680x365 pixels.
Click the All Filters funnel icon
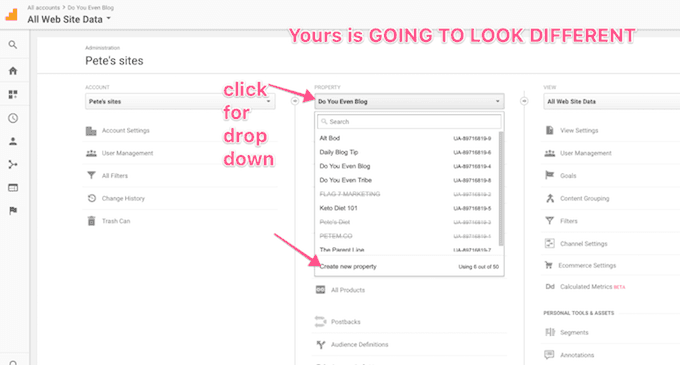pos(91,176)
